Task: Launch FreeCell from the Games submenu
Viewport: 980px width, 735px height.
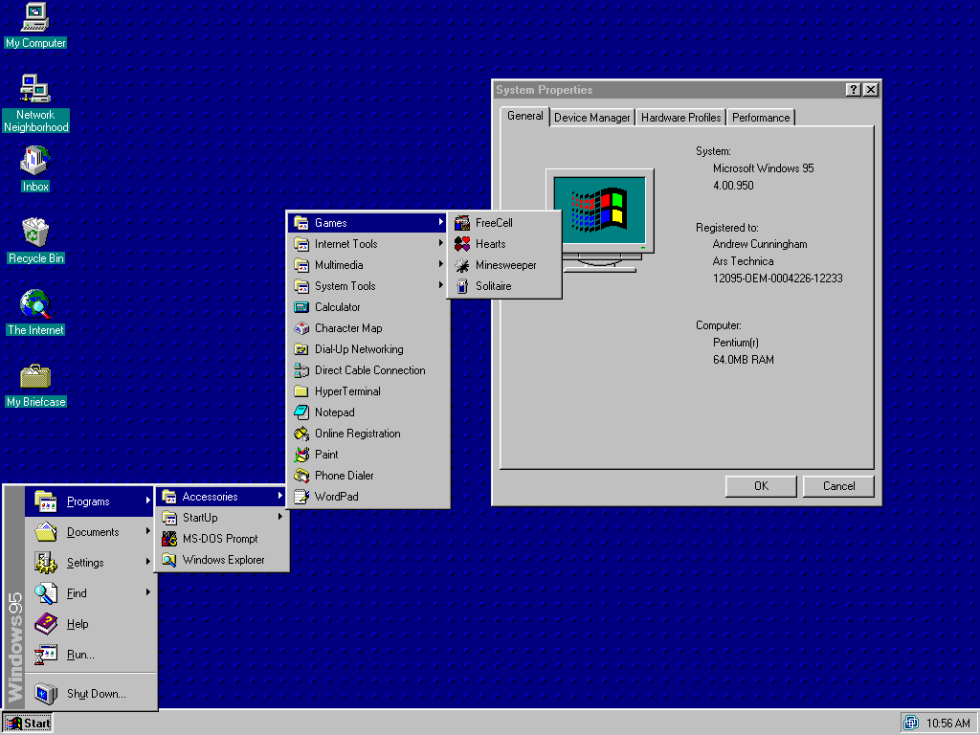Action: (x=494, y=222)
